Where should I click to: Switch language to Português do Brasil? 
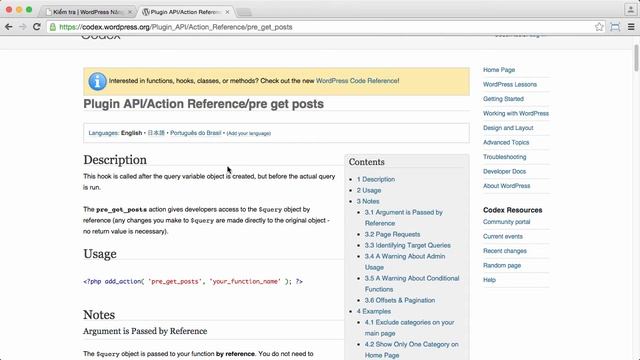point(196,133)
